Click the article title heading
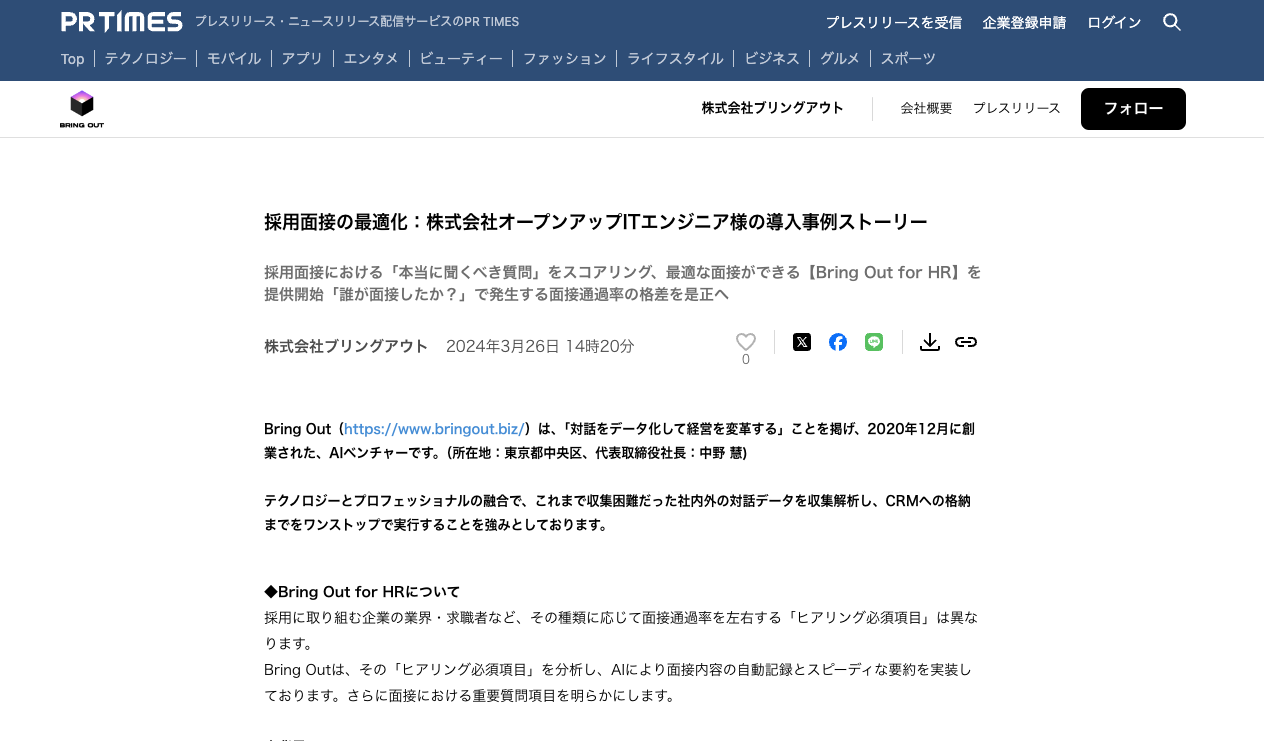This screenshot has width=1264, height=741. [596, 222]
